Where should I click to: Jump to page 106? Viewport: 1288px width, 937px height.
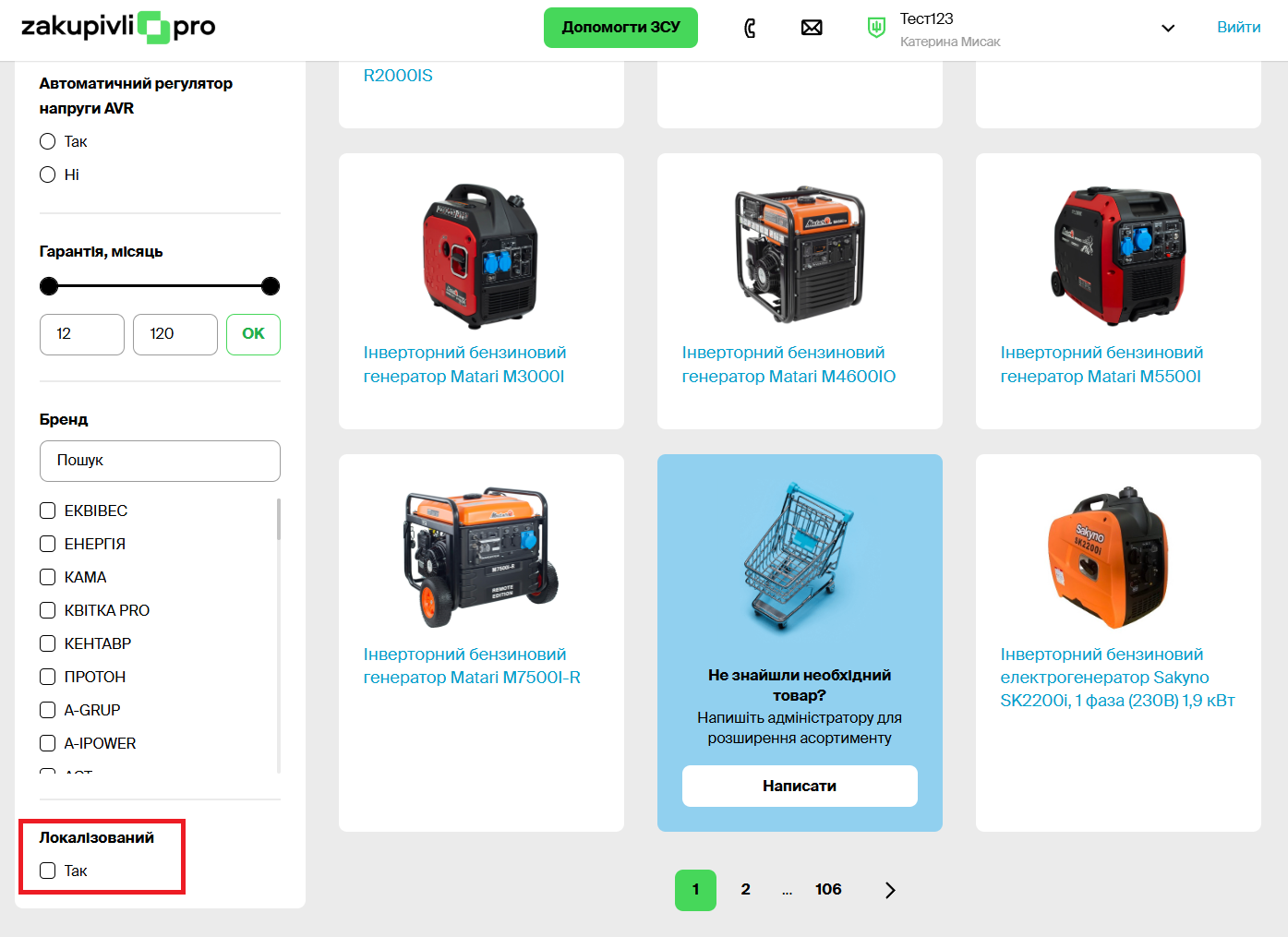click(828, 890)
